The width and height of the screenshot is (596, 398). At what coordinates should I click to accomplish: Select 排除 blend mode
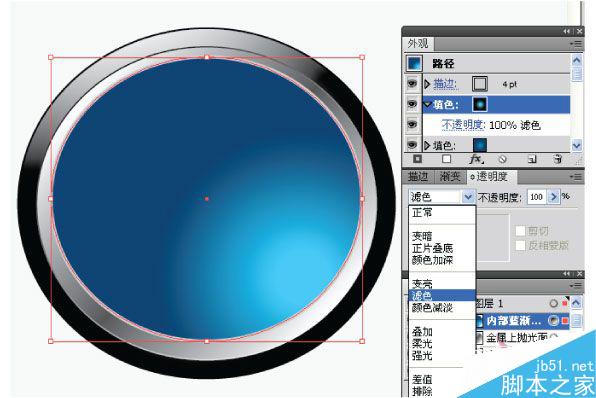pyautogui.click(x=422, y=391)
